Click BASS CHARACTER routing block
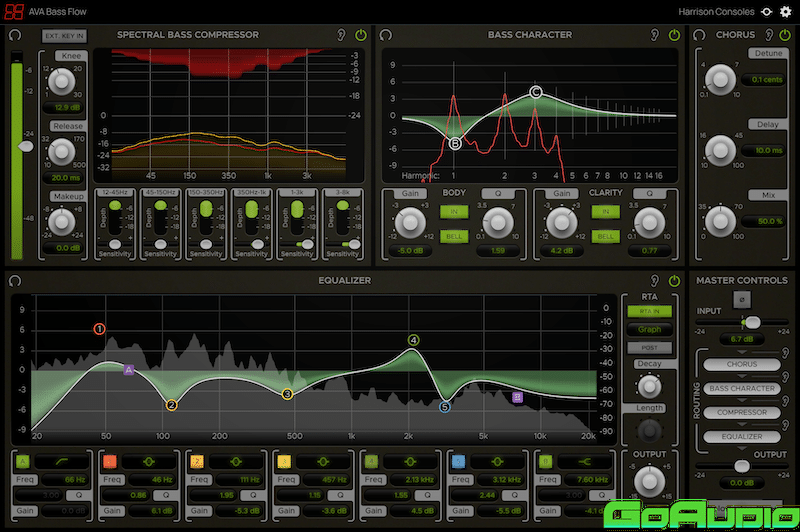This screenshot has height=532, width=800. tap(742, 388)
